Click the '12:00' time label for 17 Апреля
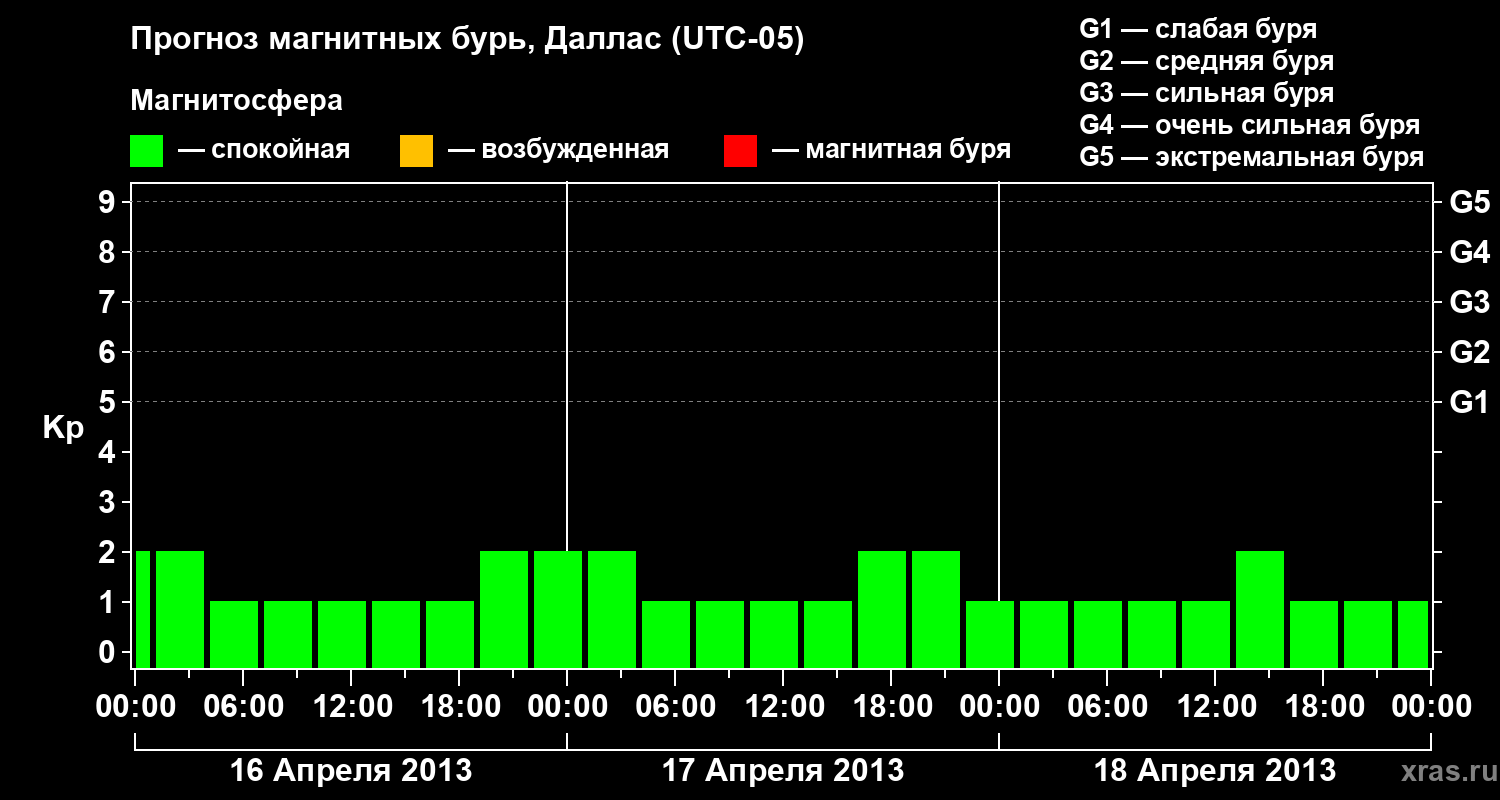1500x800 pixels. 783,707
